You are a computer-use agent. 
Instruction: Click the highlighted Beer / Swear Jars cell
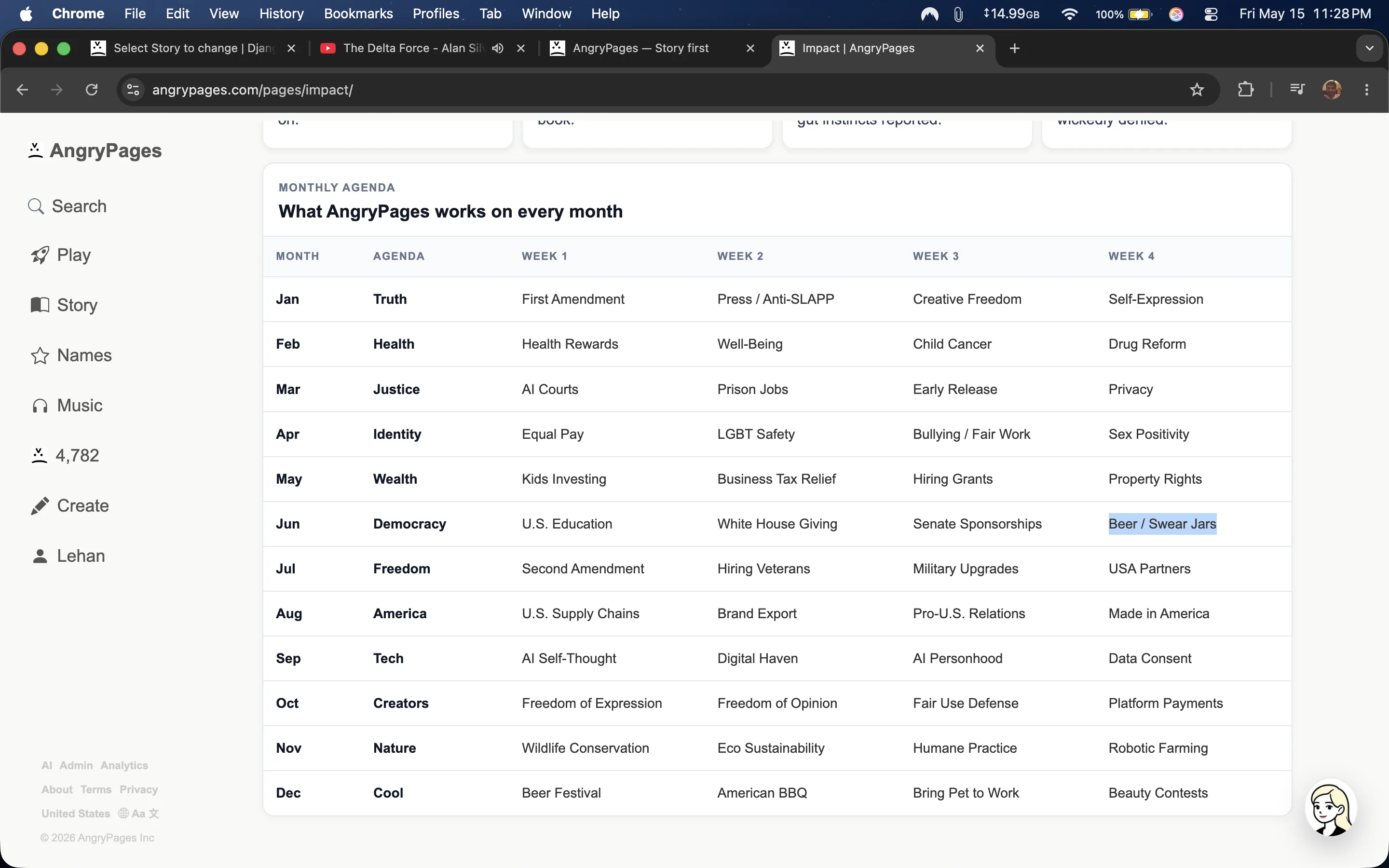click(1162, 524)
